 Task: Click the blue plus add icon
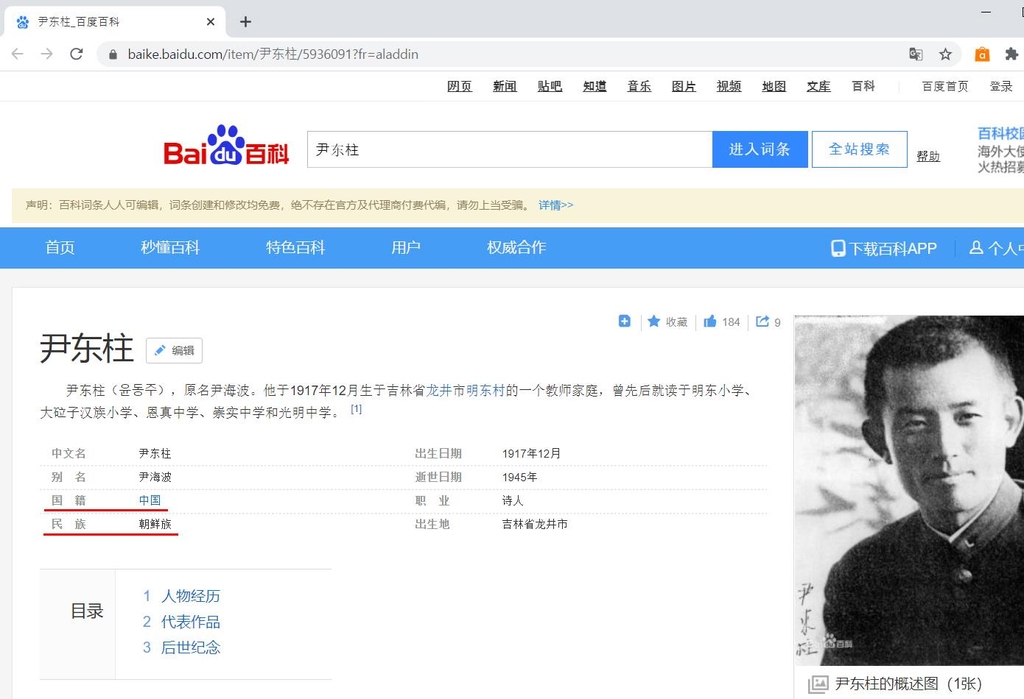click(x=625, y=322)
